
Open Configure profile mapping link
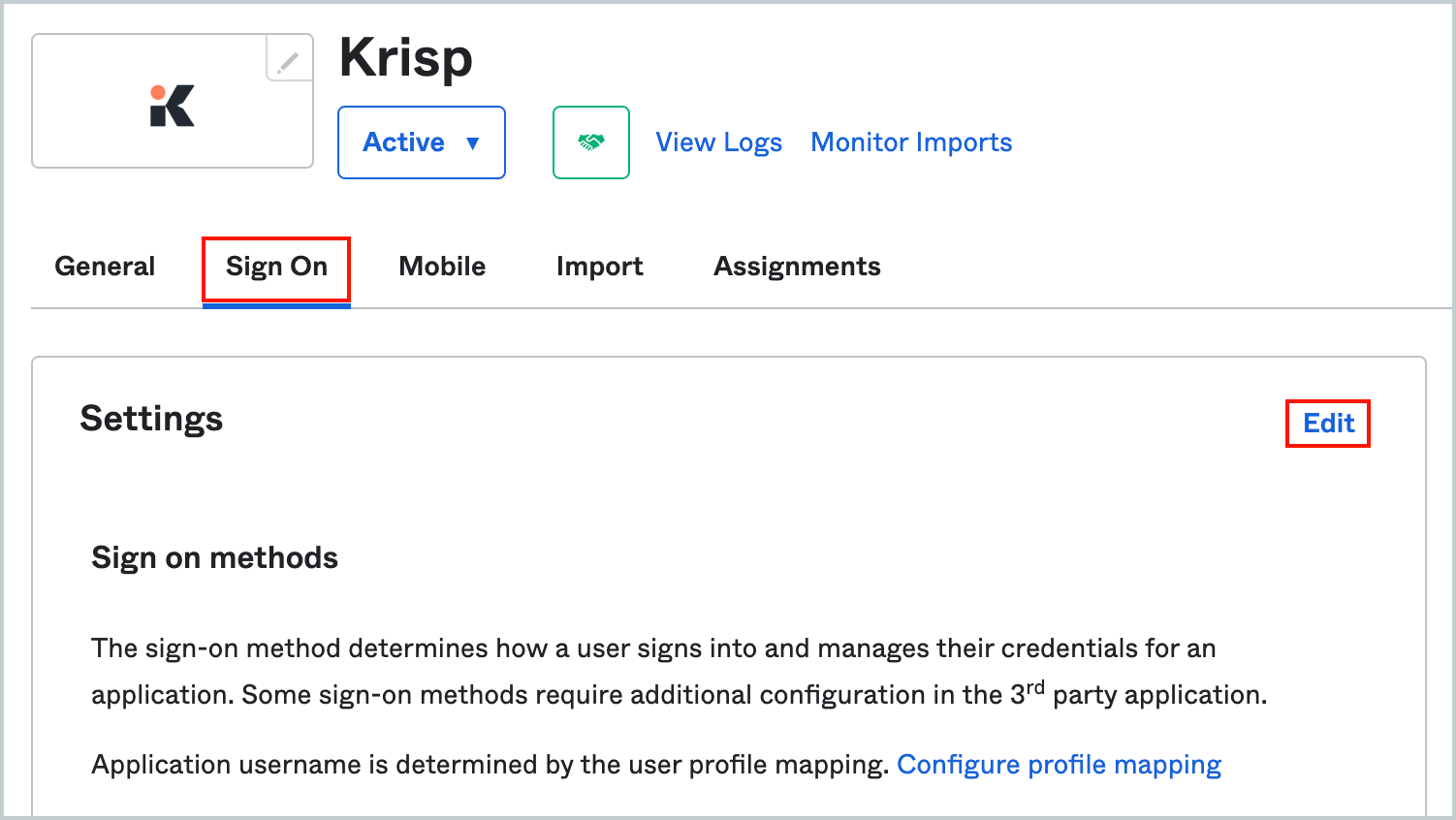pos(1059,765)
